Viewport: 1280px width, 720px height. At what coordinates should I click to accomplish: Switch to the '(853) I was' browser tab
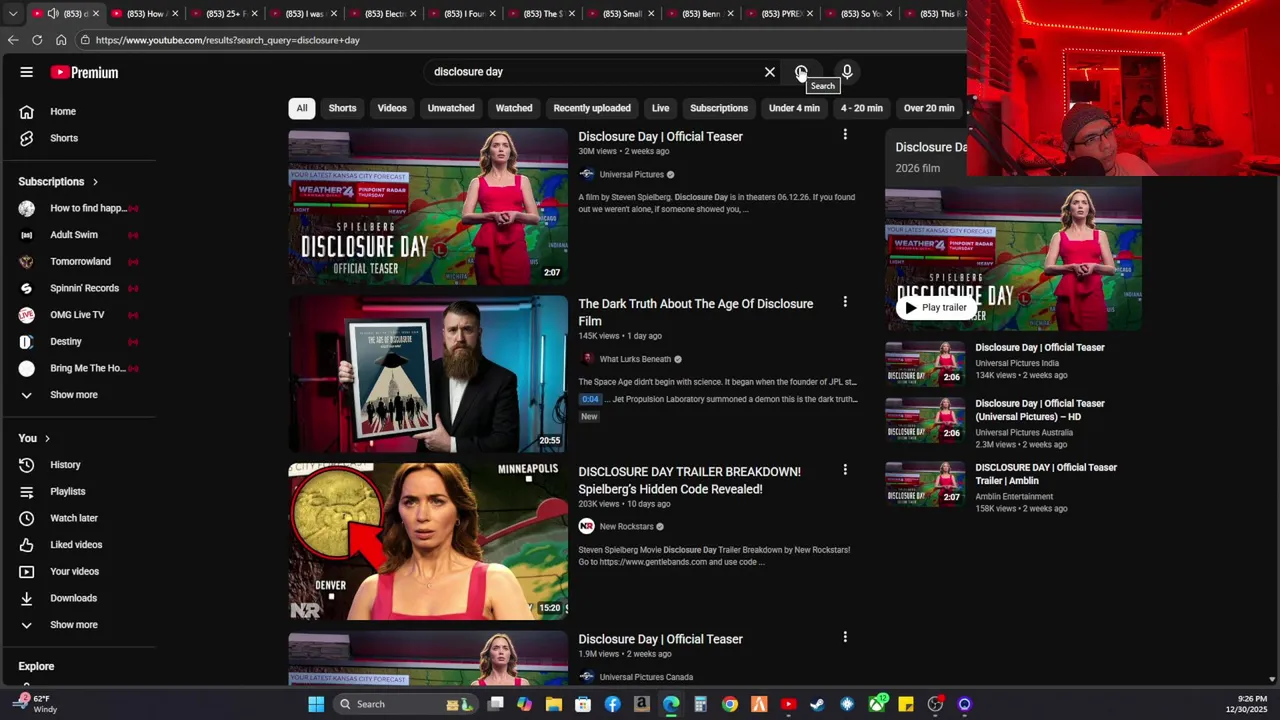[303, 14]
